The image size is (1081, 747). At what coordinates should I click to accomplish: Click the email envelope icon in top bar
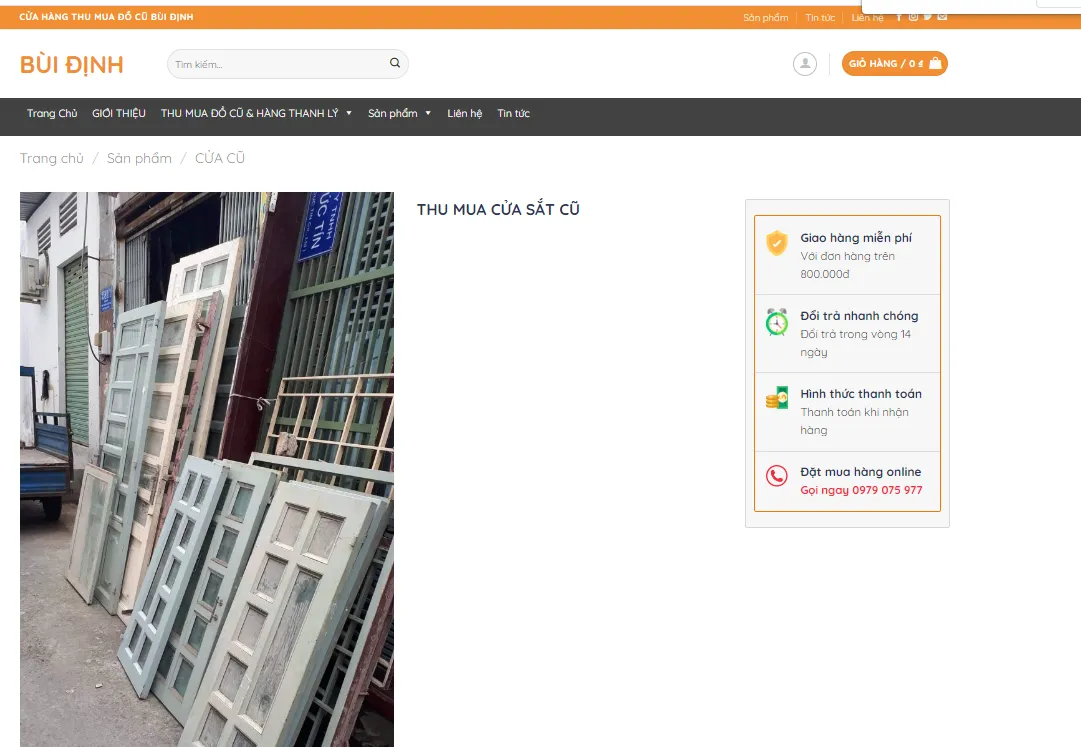click(942, 17)
